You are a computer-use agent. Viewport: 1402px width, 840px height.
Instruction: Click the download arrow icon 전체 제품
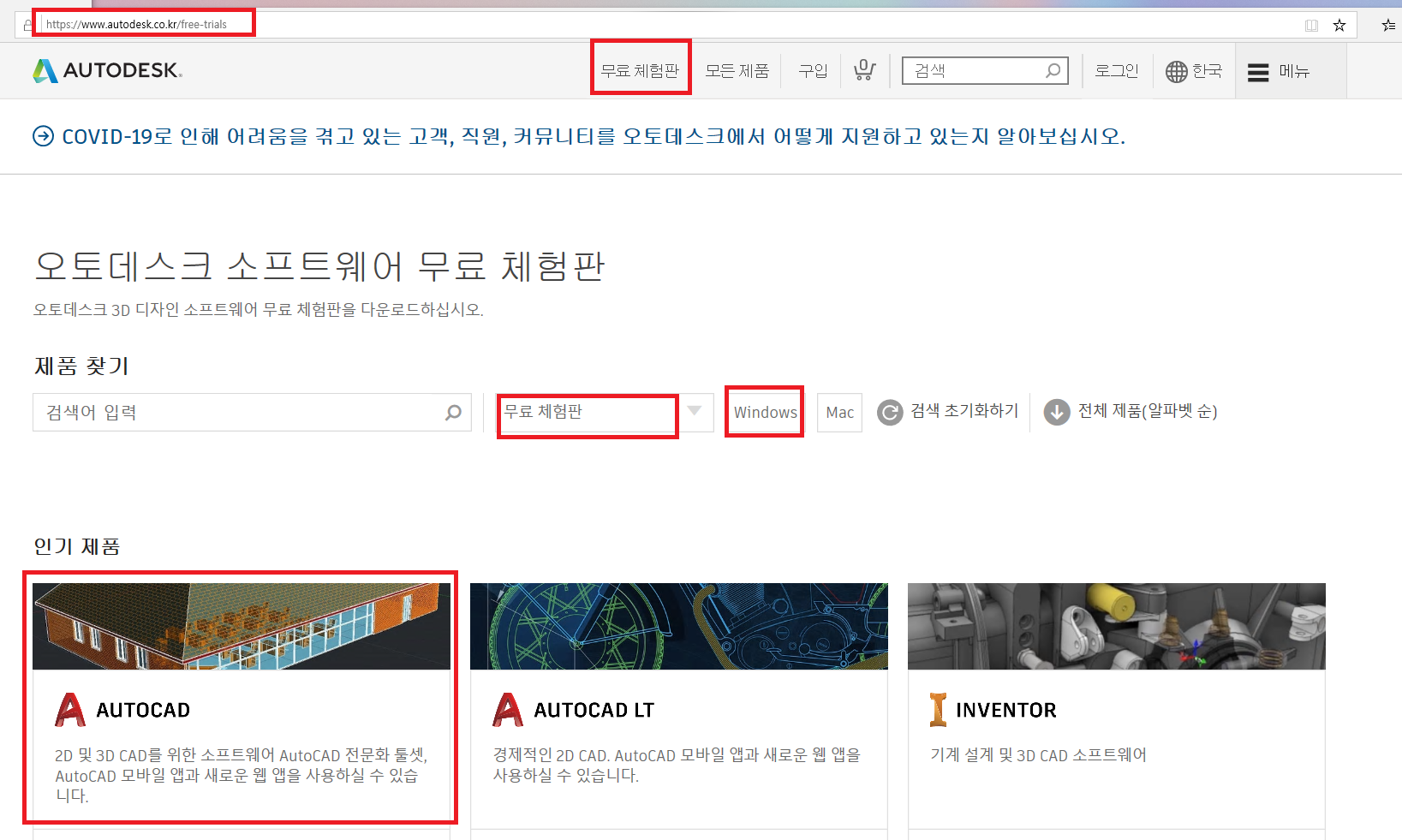click(x=1057, y=413)
